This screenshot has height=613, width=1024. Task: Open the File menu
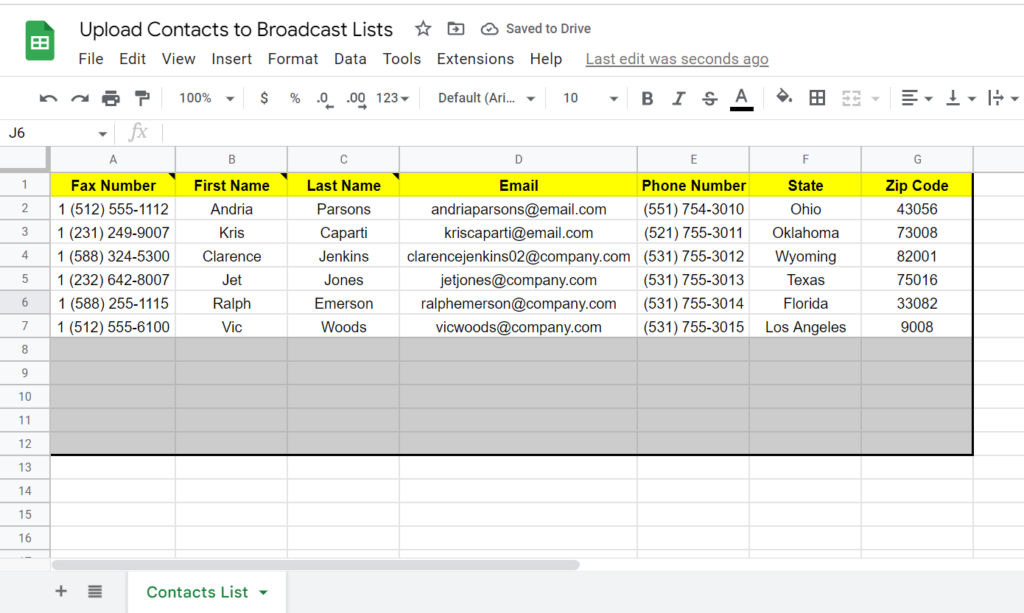[x=91, y=59]
